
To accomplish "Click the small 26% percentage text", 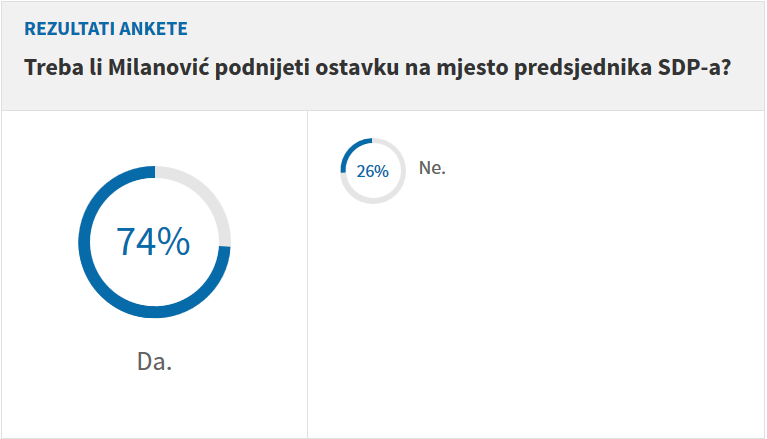I will tap(373, 171).
